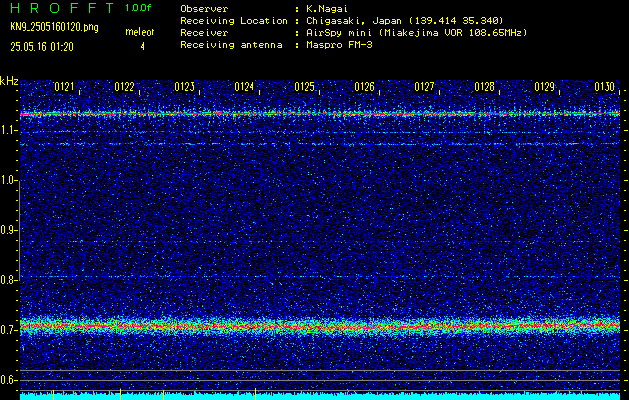Screen dimensions: 629x400
Task: Click the Receiver field label
Action: (204, 32)
